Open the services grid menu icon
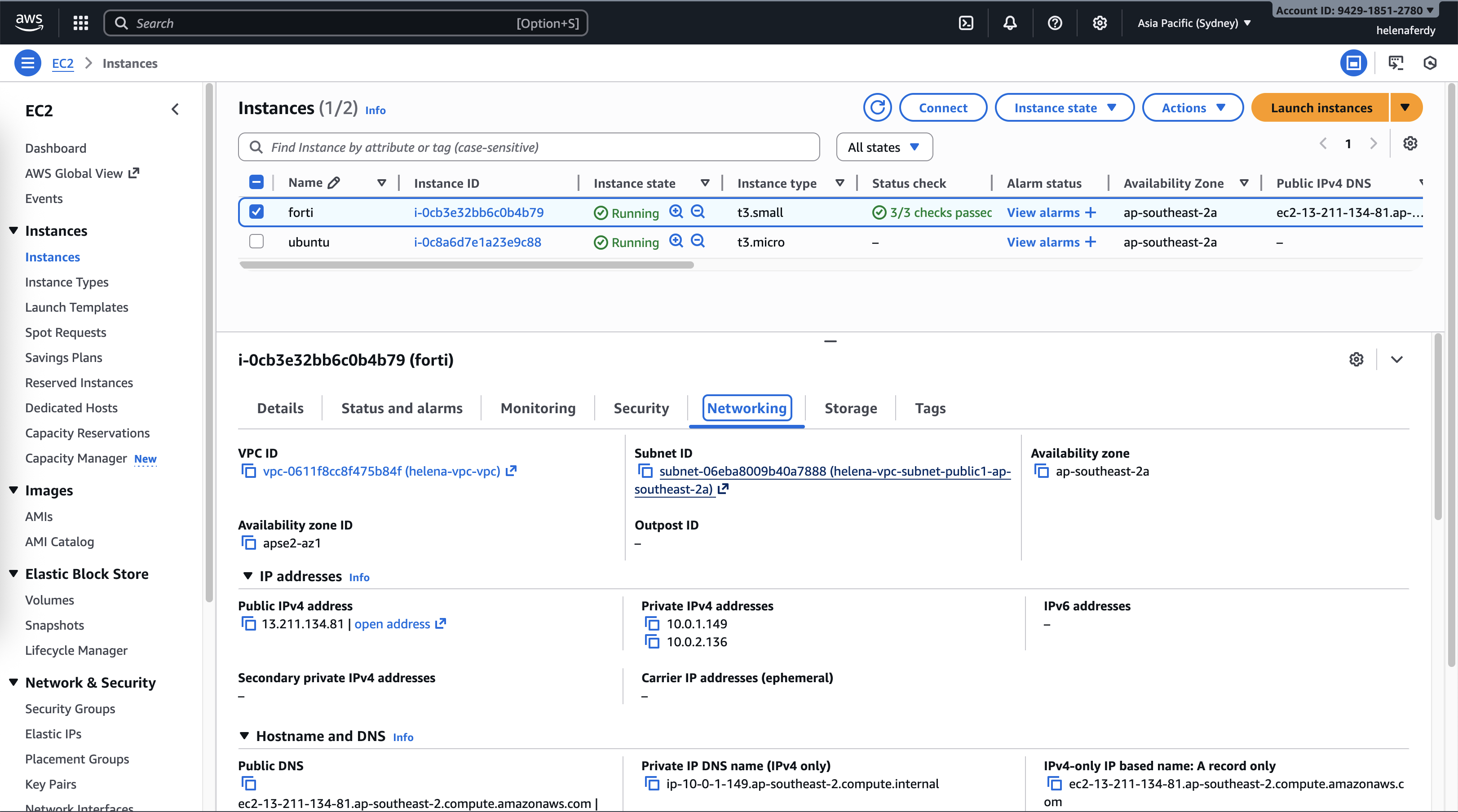Screen dimensions: 1458x812 pyautogui.click(x=80, y=23)
